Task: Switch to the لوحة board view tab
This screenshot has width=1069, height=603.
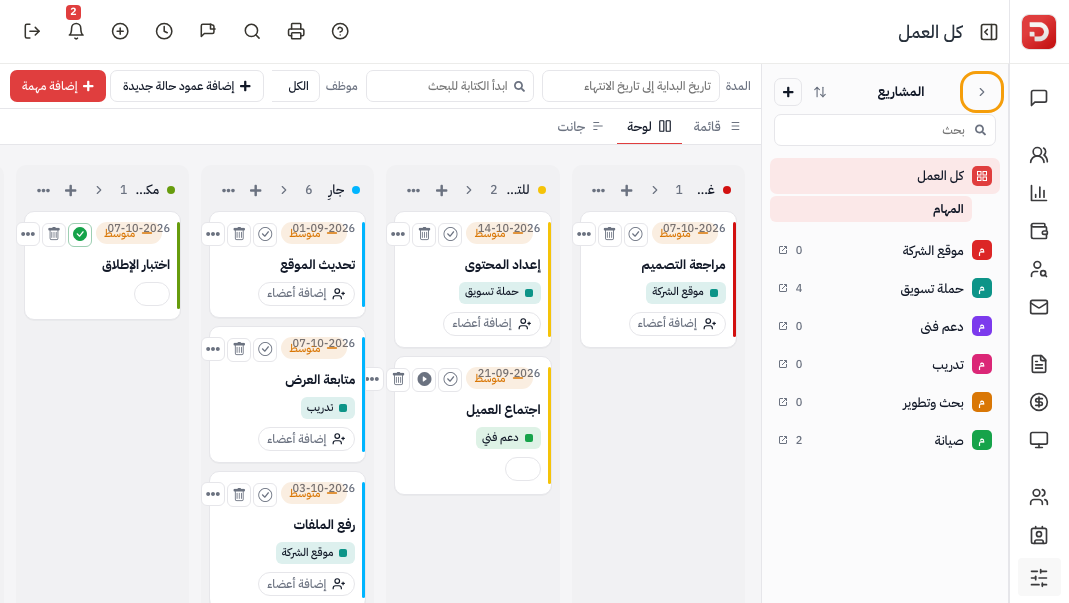Action: click(x=649, y=126)
